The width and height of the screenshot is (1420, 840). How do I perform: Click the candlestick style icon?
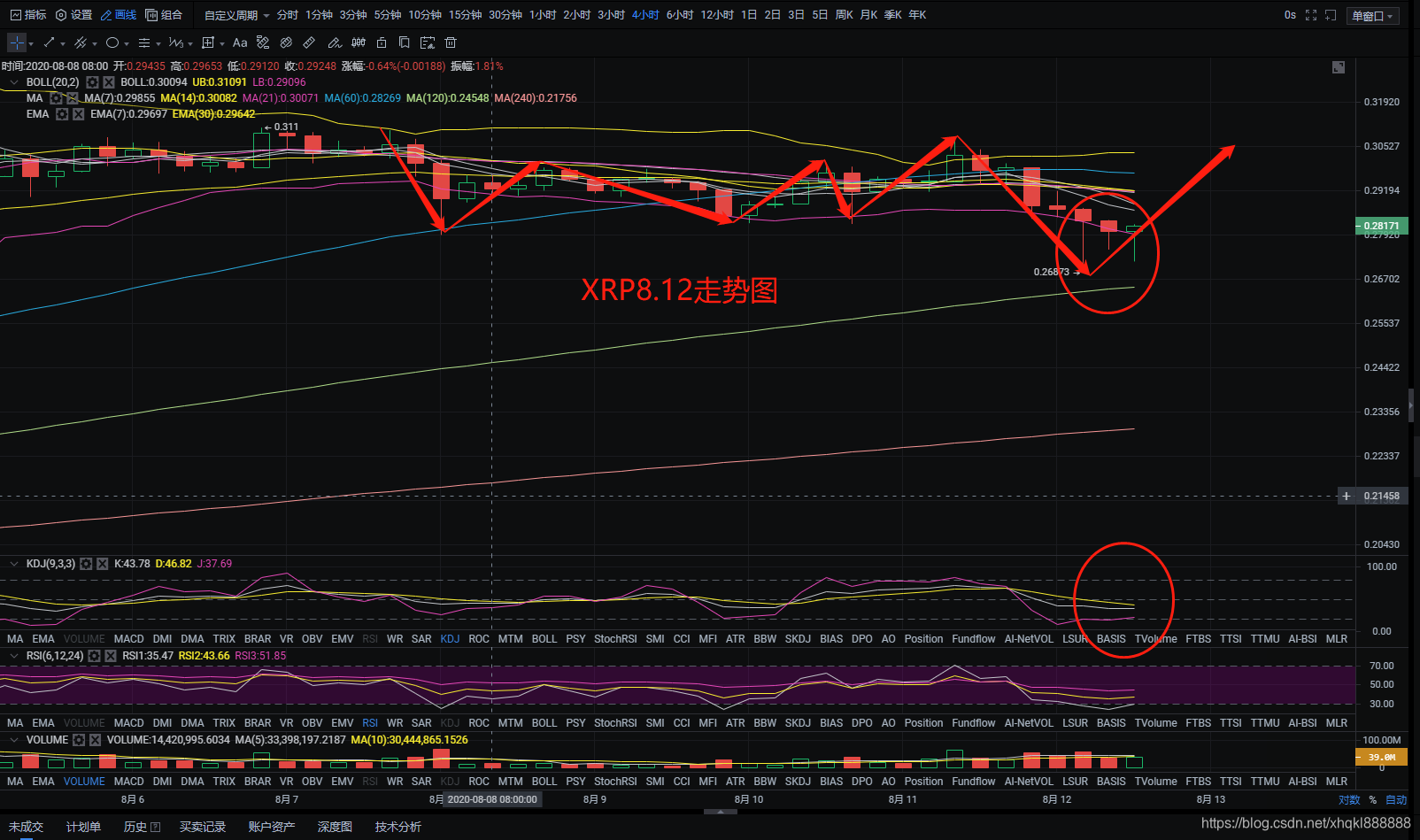[x=359, y=42]
